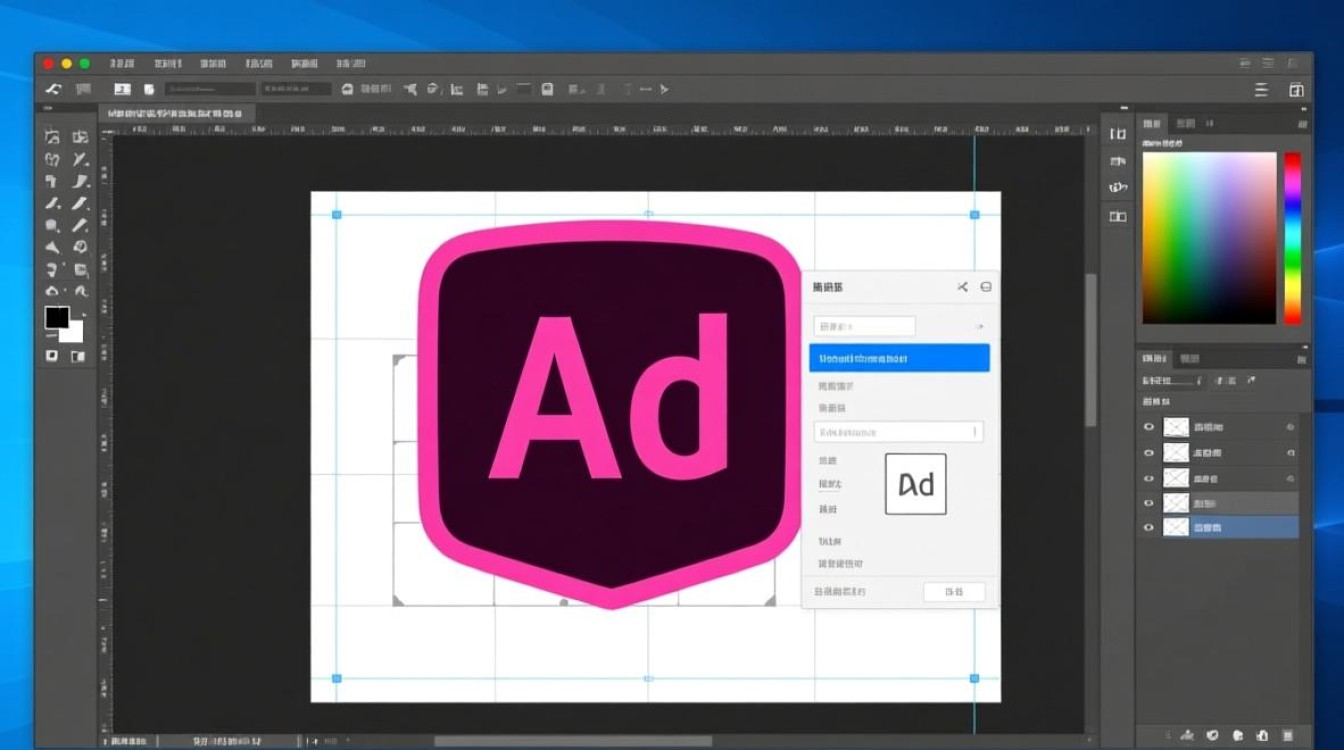1344x750 pixels.
Task: Click the Quick Mask mode icon below the swatches
Action: tap(53, 355)
